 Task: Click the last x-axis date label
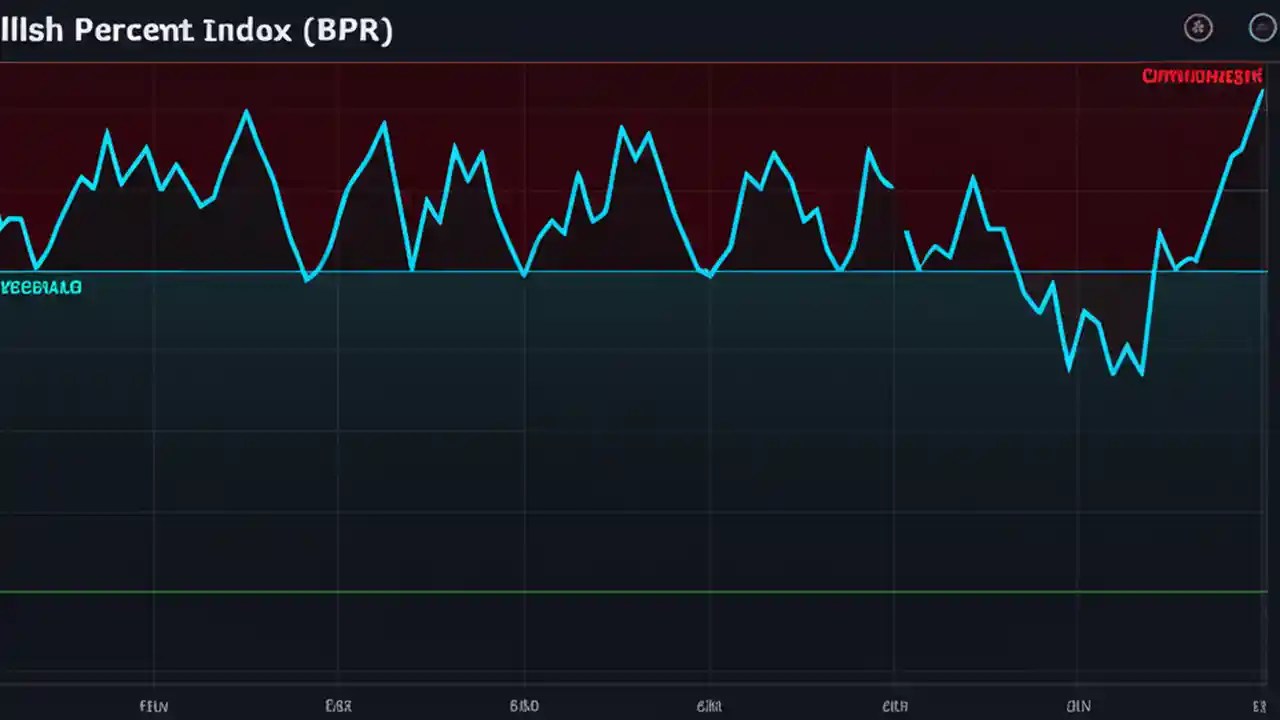1262,706
